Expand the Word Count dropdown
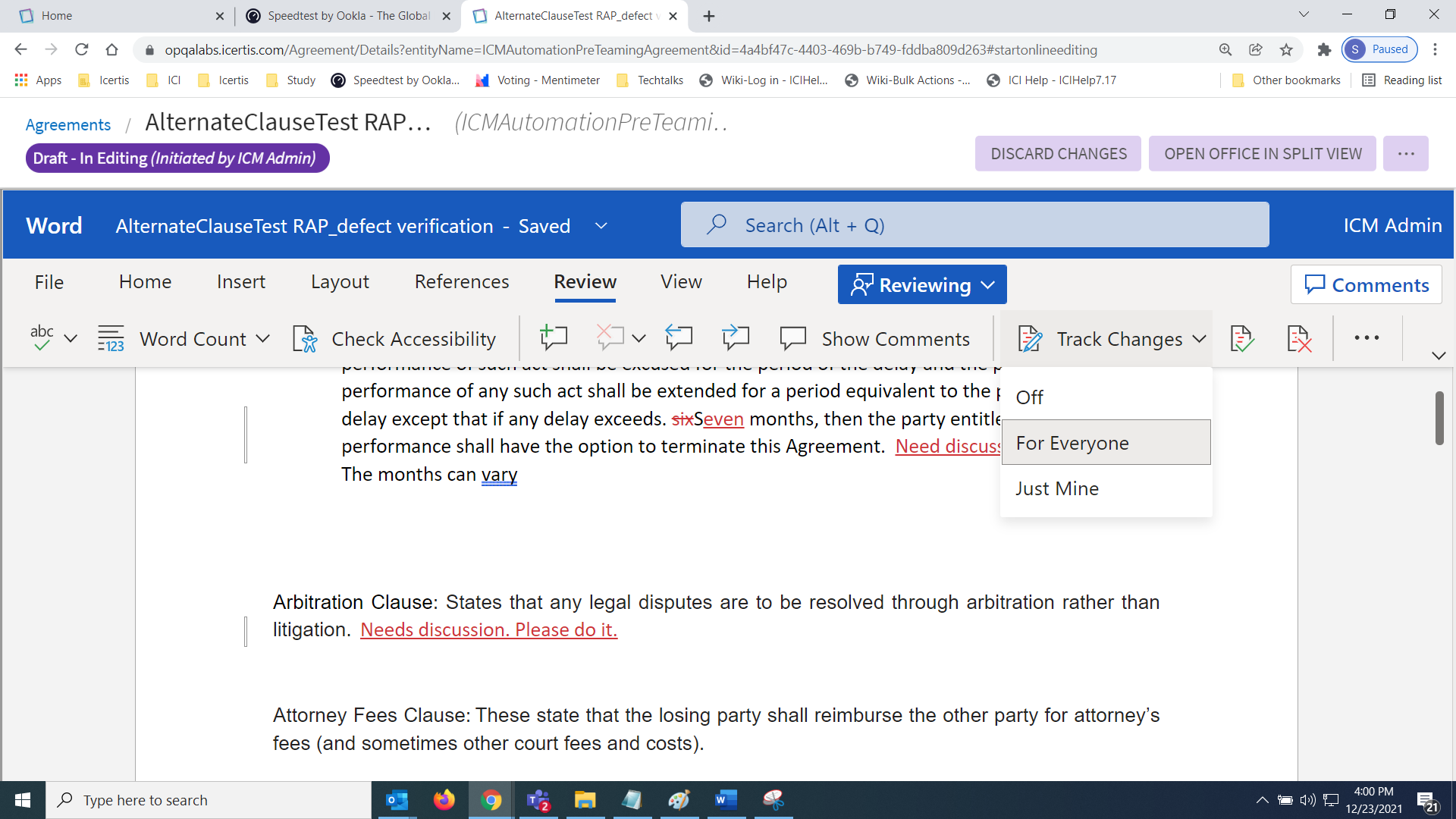1456x819 pixels. 262,339
